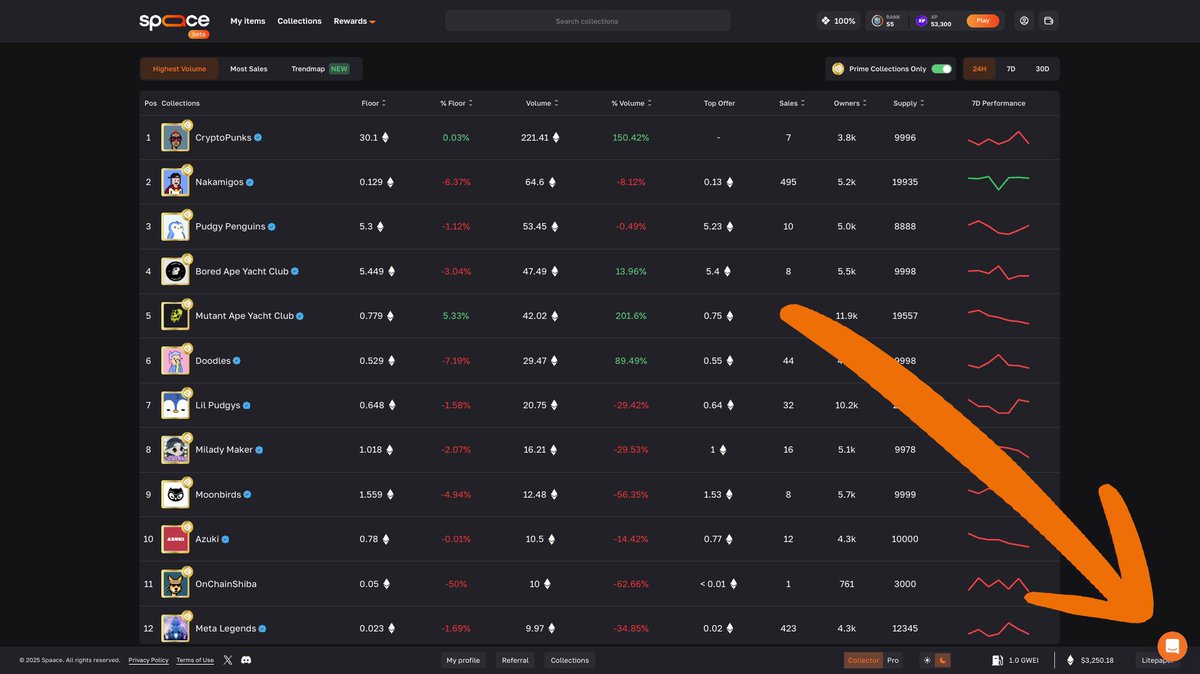Open the Nakamigos collection avatar
Viewport: 1200px width, 674px height.
pos(175,182)
